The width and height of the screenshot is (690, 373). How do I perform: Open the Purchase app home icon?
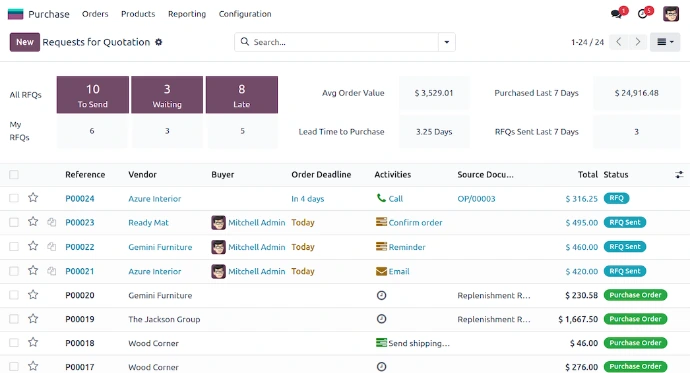(x=15, y=14)
